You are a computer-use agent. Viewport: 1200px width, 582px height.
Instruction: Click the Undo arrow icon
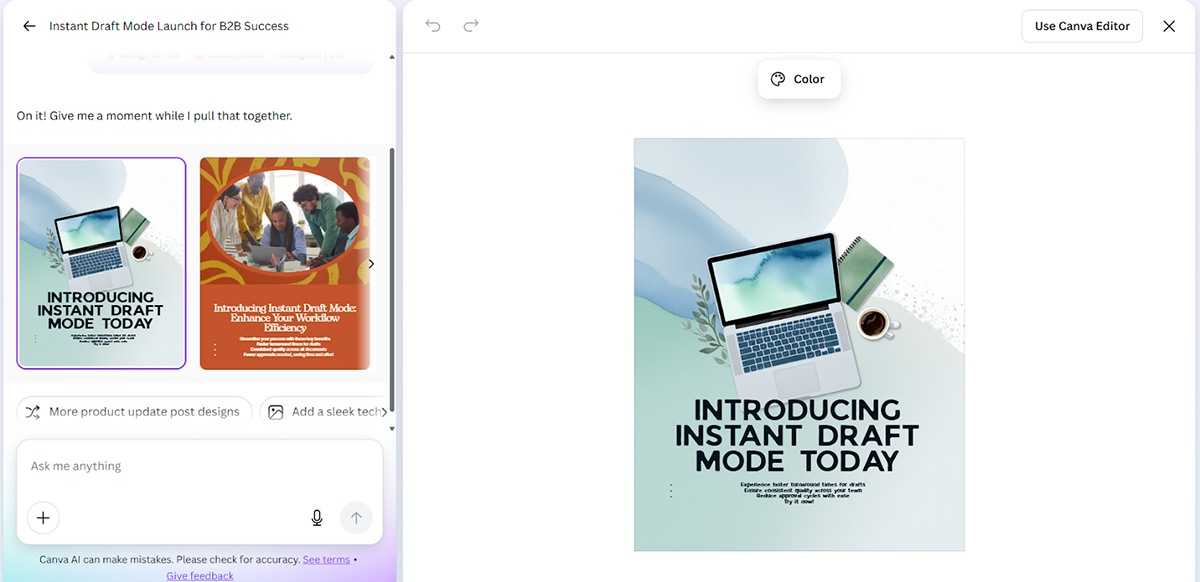pyautogui.click(x=433, y=26)
